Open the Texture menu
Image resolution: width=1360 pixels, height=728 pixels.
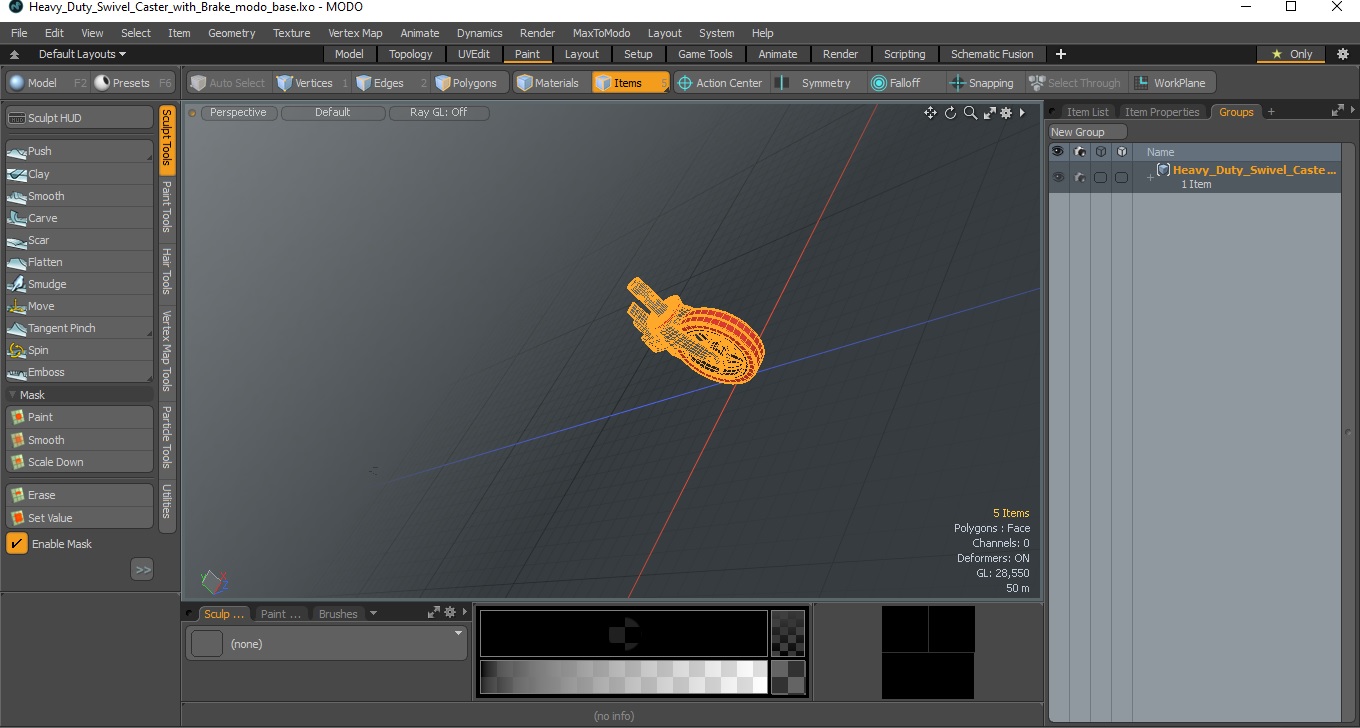[x=292, y=33]
